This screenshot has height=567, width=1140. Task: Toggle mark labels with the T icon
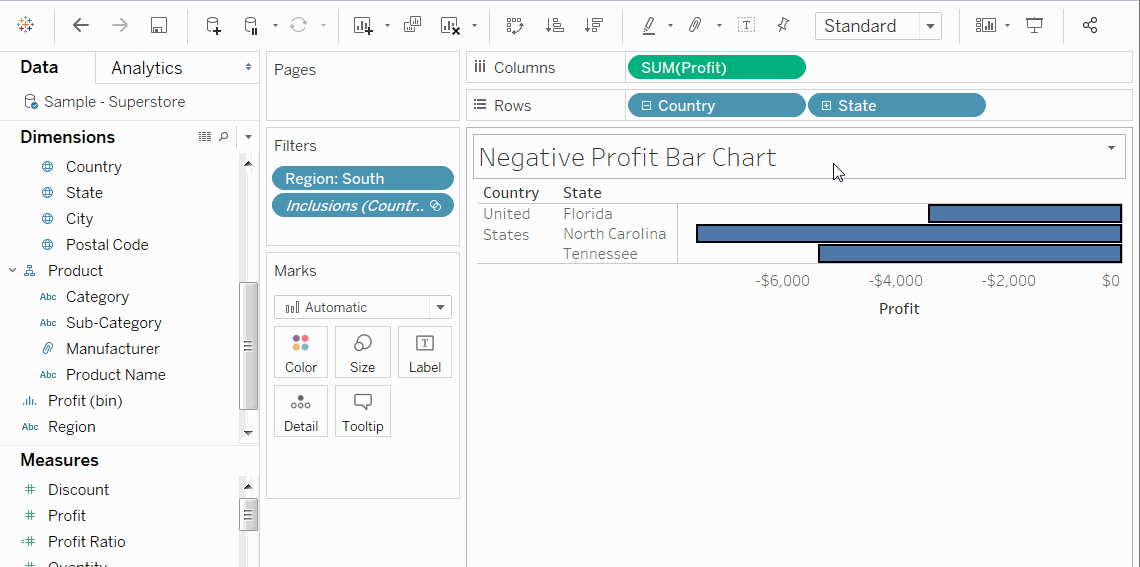tap(746, 26)
